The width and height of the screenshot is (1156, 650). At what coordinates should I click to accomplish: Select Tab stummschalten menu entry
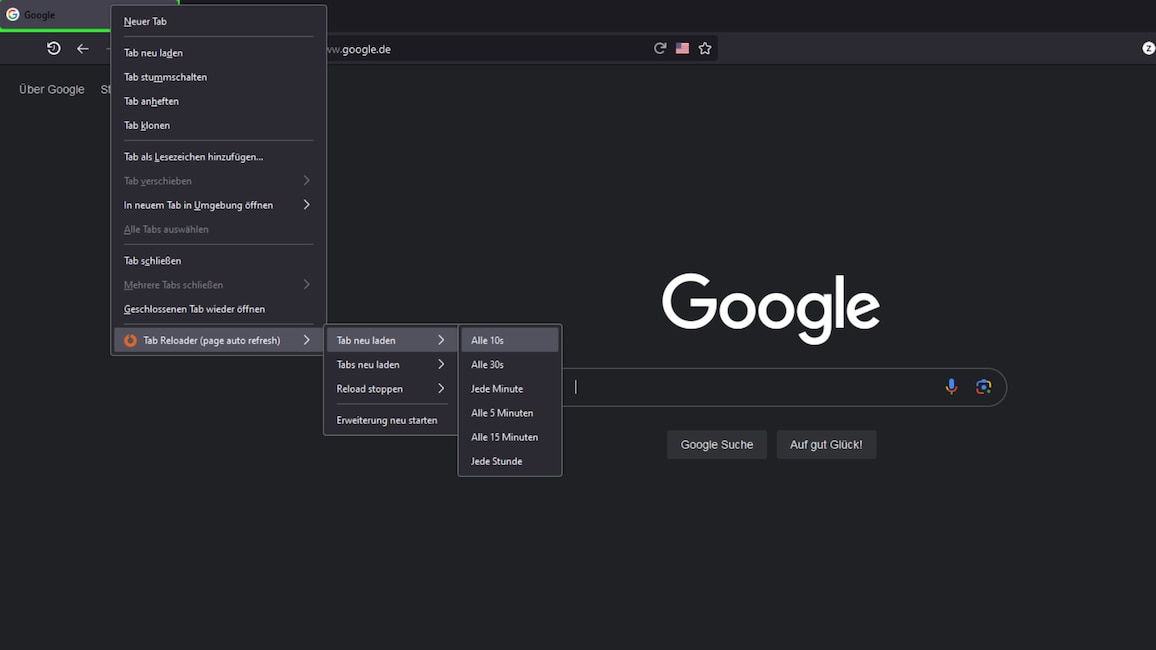218,77
